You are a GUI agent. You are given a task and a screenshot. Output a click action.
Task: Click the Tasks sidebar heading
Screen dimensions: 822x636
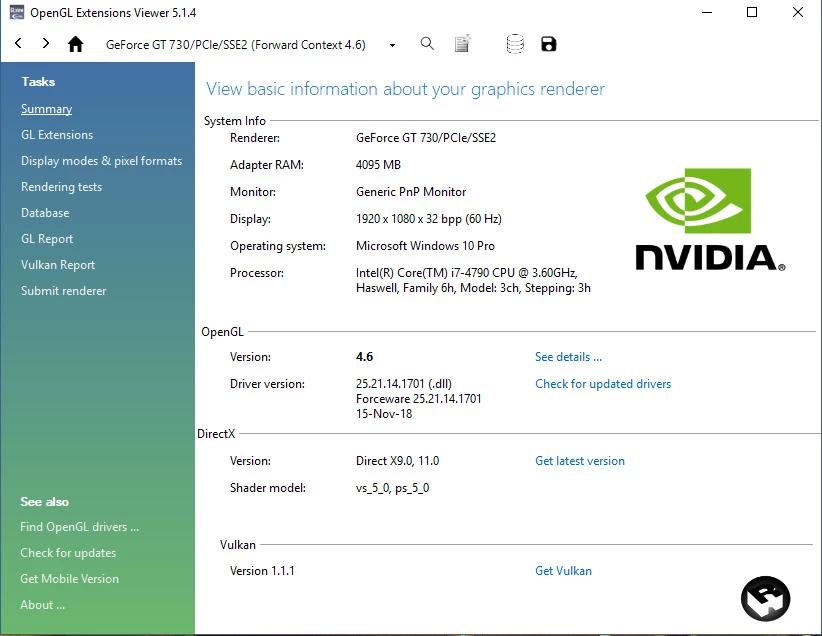point(38,82)
